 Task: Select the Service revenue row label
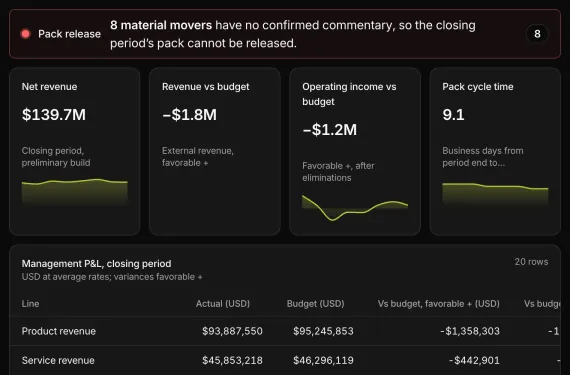click(x=58, y=360)
